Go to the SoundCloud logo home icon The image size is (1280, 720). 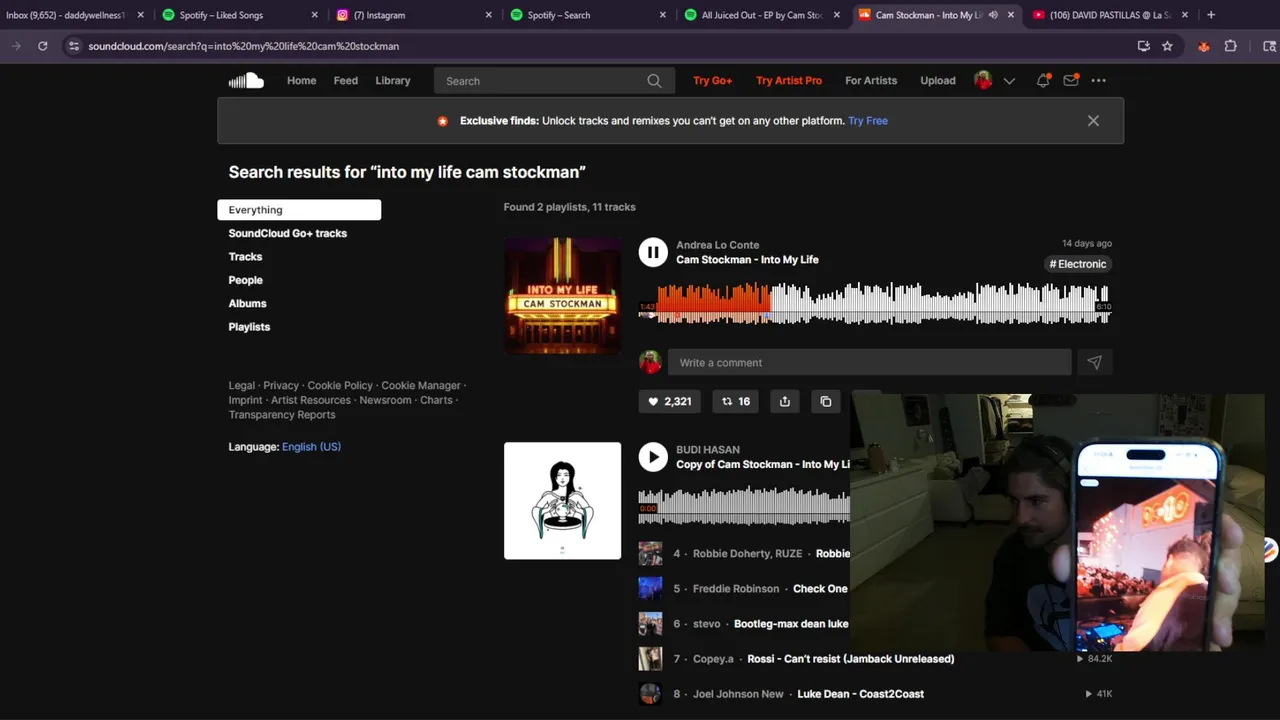pos(246,81)
